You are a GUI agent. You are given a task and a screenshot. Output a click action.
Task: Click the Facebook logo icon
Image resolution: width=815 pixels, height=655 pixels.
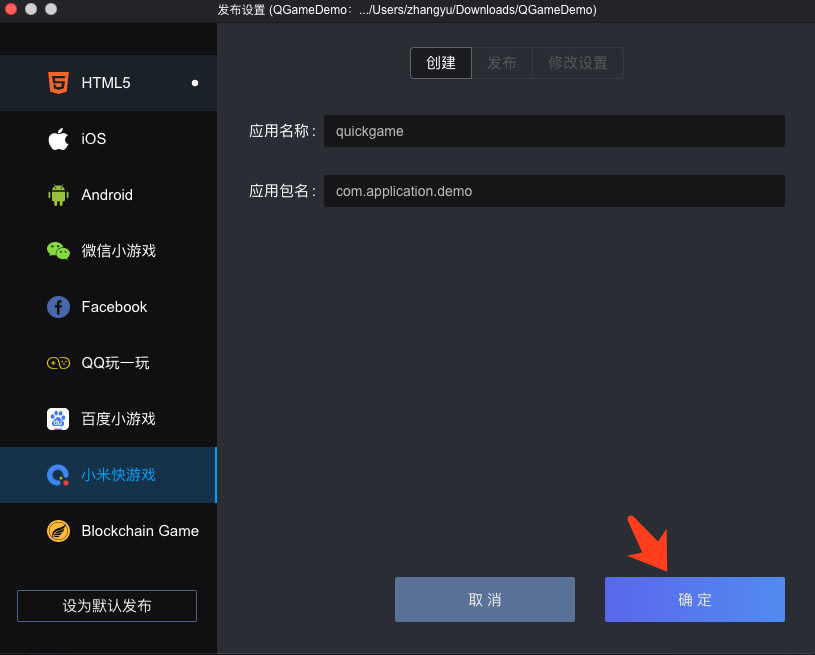point(59,307)
